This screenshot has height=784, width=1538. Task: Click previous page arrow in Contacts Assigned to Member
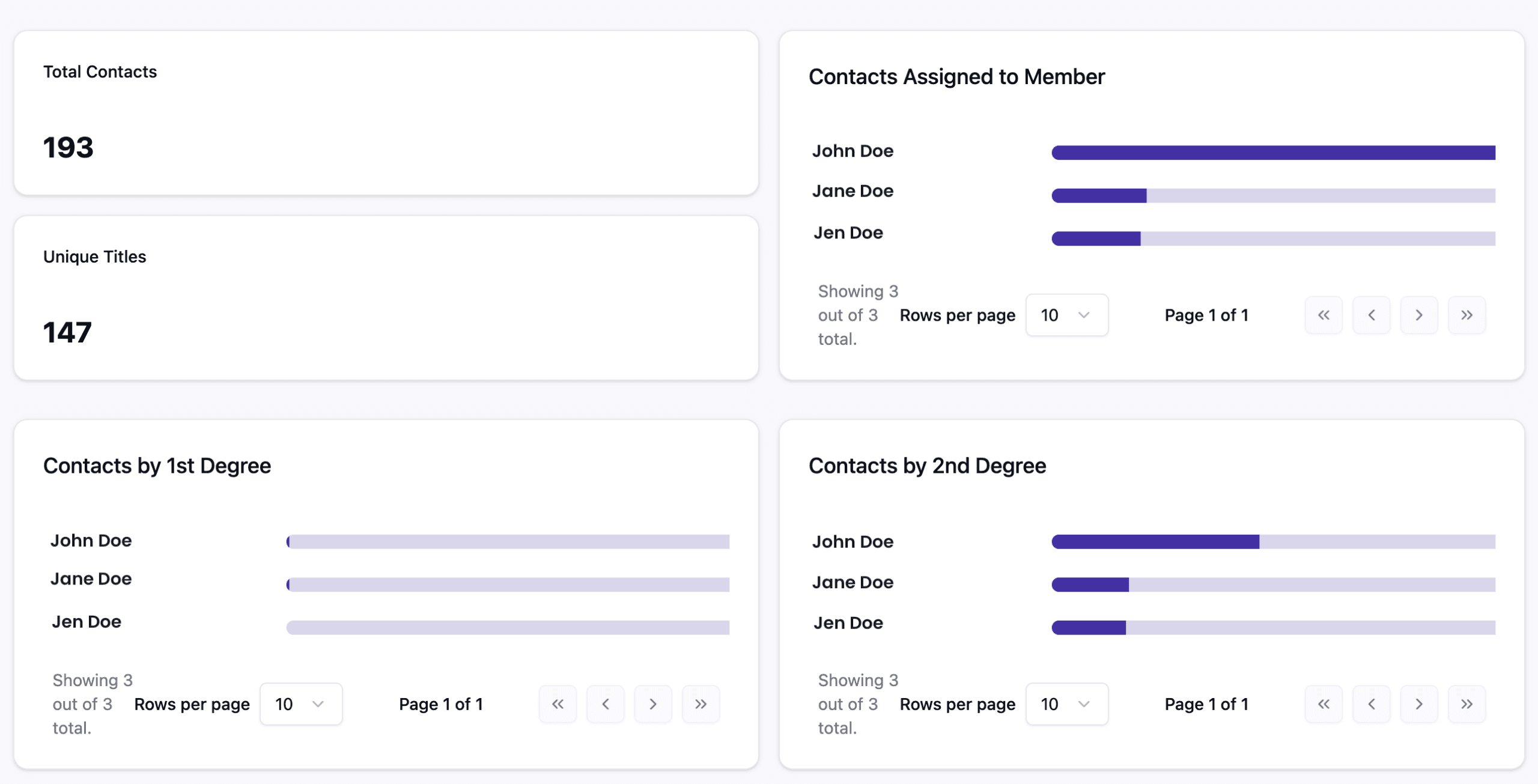pos(1372,315)
